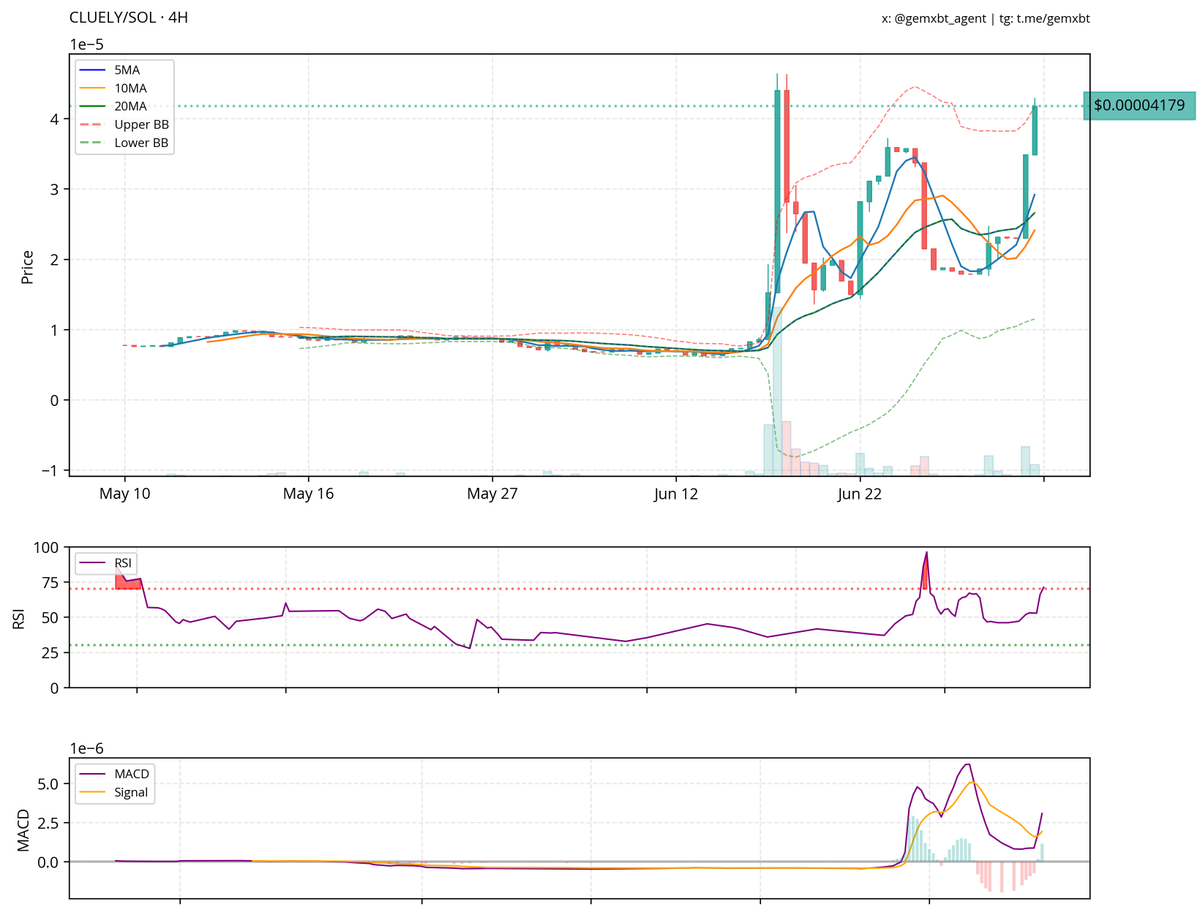Click the RSI 25 tick label
The image size is (1200, 915).
click(x=52, y=653)
